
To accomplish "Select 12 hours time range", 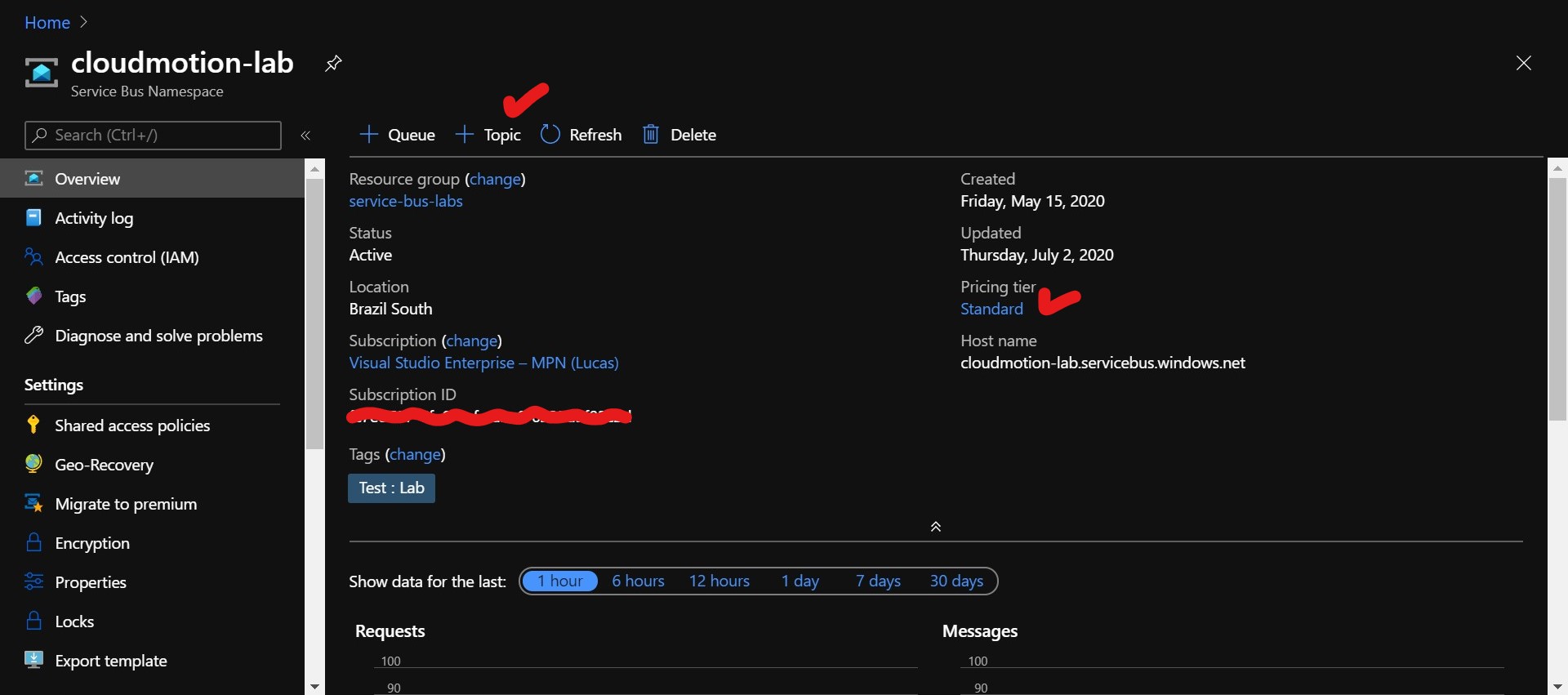I will click(x=719, y=581).
